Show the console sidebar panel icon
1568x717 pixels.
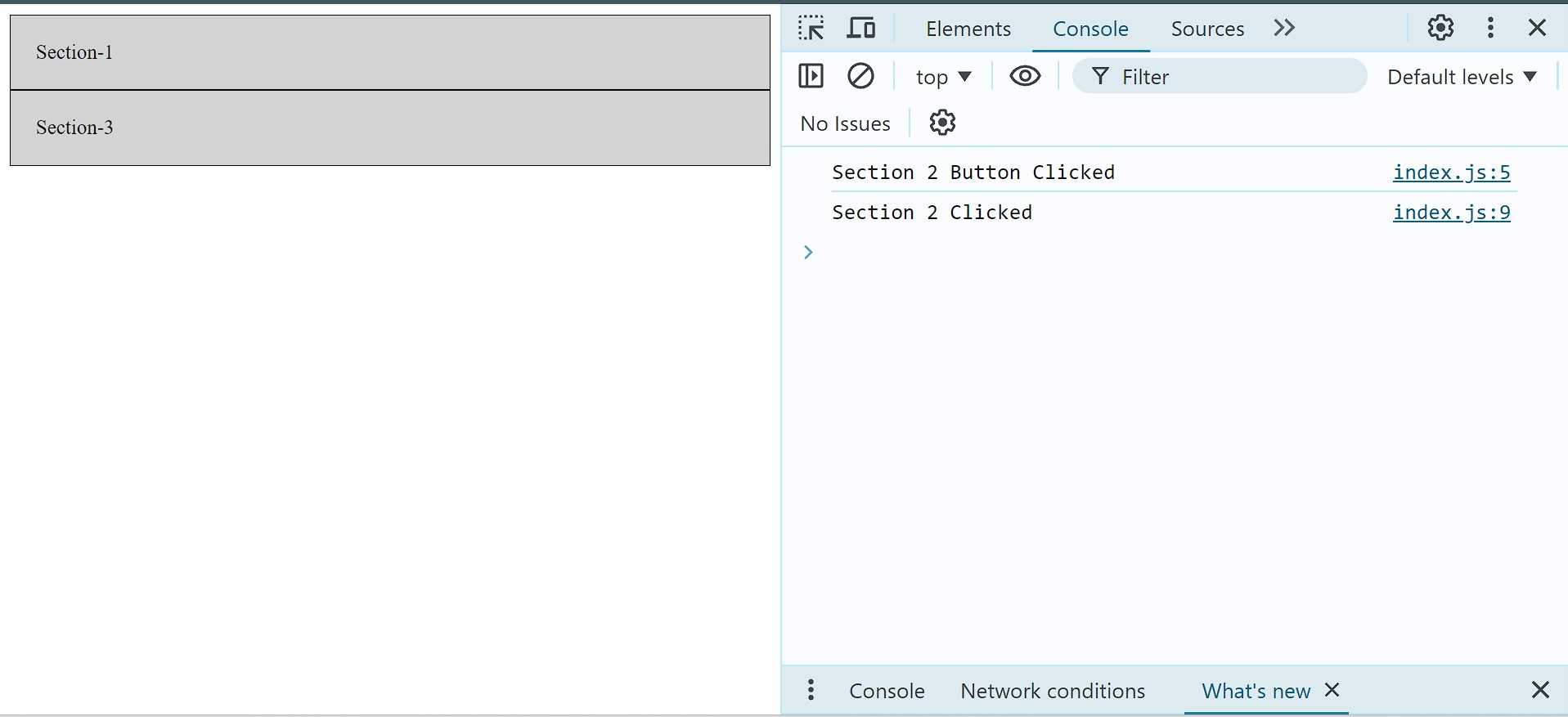coord(811,76)
